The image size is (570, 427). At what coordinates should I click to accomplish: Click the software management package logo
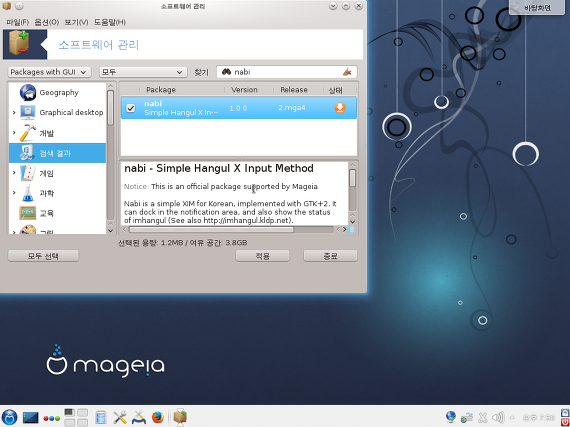click(20, 44)
